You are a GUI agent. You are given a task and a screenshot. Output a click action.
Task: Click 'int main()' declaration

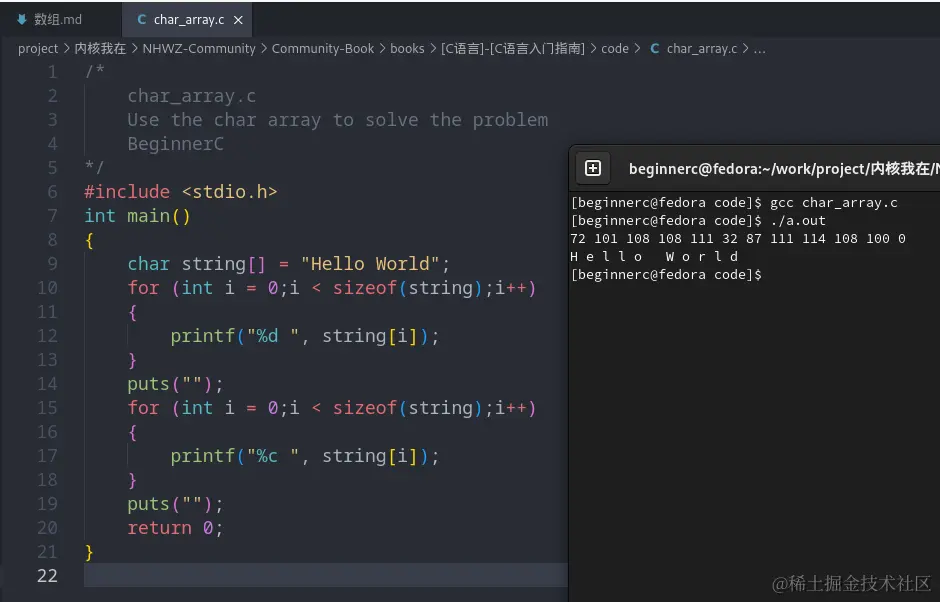[x=137, y=216]
